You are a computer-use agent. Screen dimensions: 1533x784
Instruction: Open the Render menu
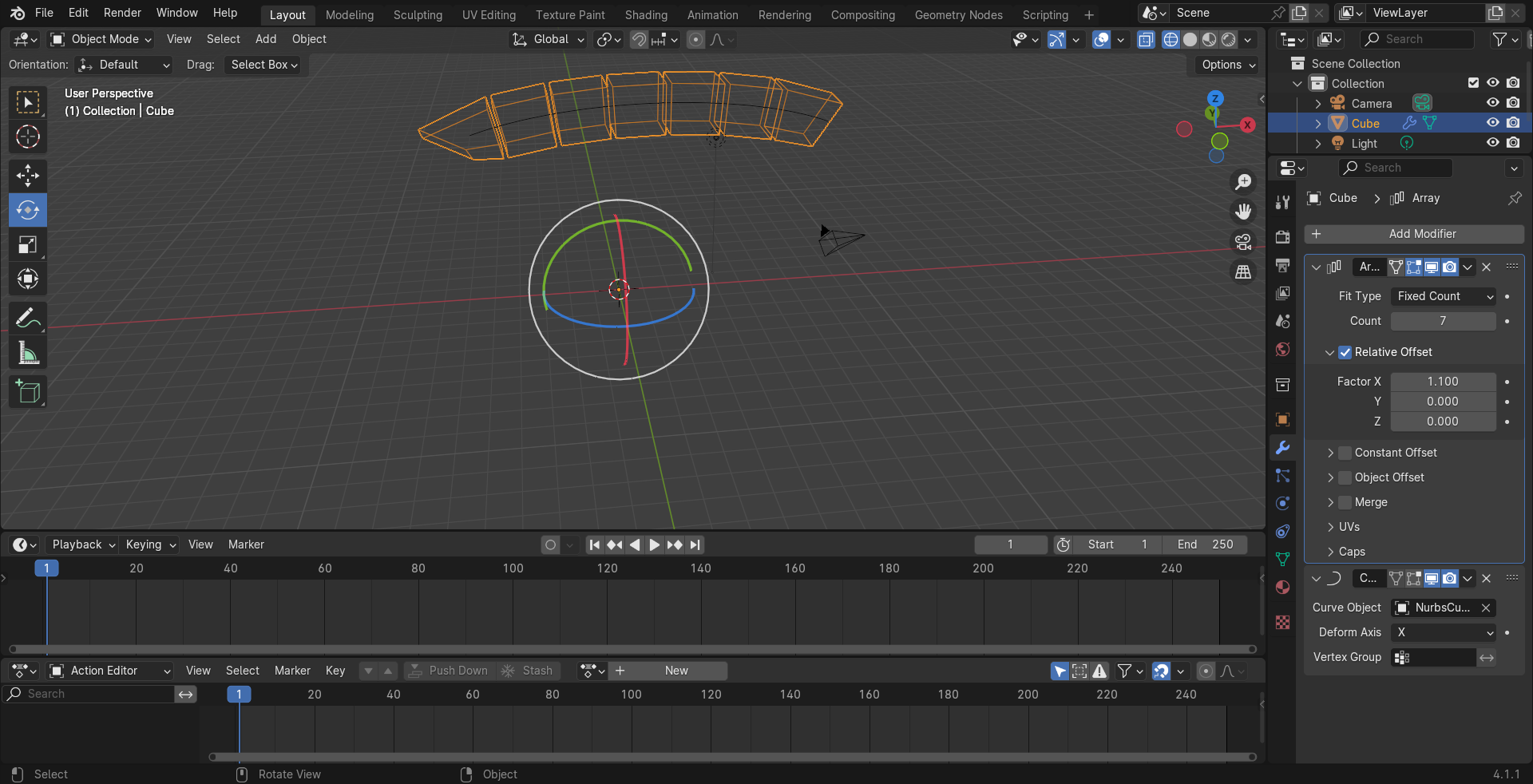[122, 13]
